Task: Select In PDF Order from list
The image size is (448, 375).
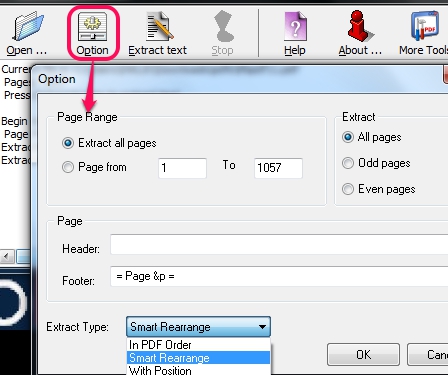Action: tap(198, 345)
